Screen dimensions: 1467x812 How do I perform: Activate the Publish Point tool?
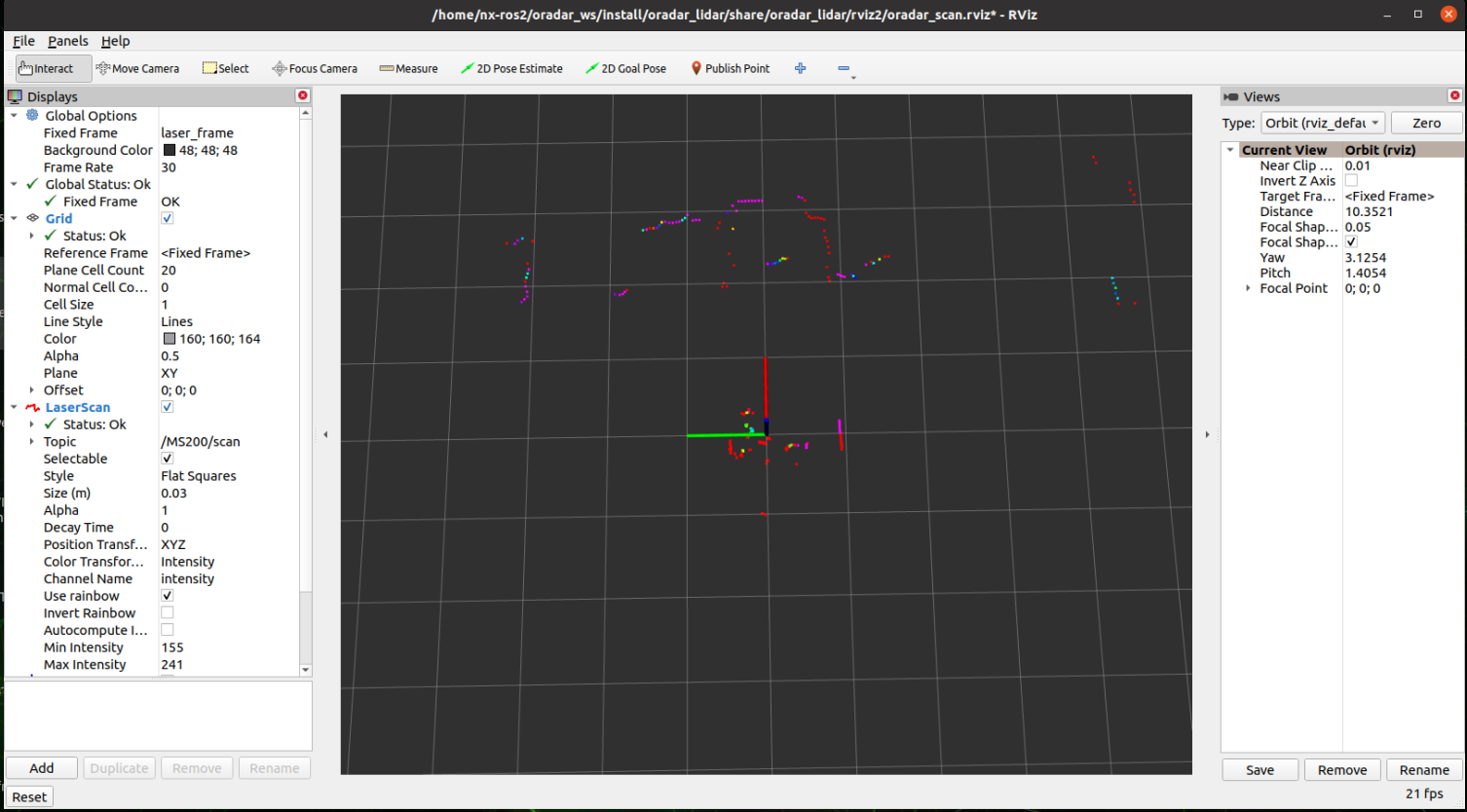click(730, 68)
